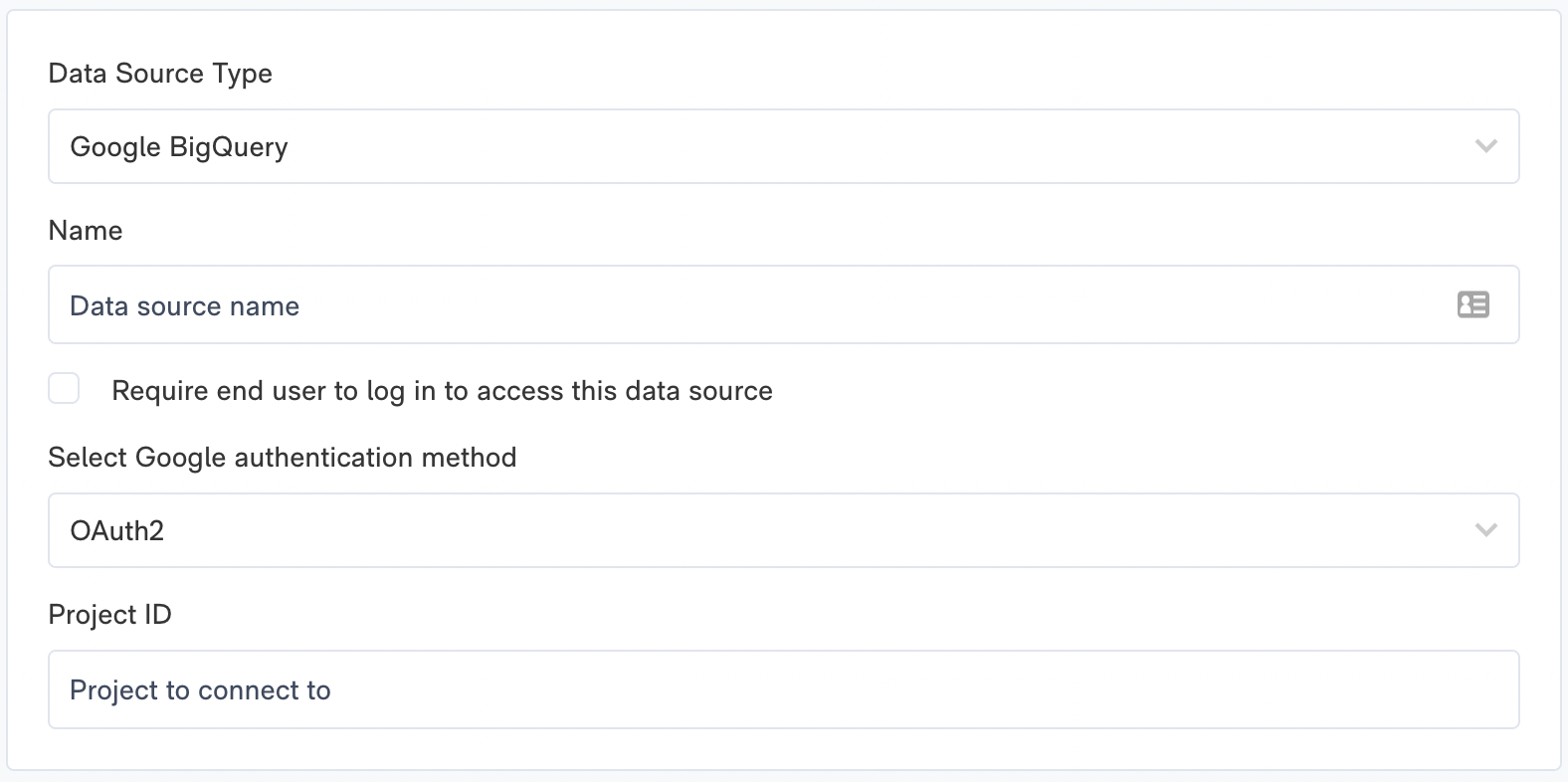Image resolution: width=1568 pixels, height=782 pixels.
Task: Click the OAuth2 selected value text
Action: tap(117, 530)
